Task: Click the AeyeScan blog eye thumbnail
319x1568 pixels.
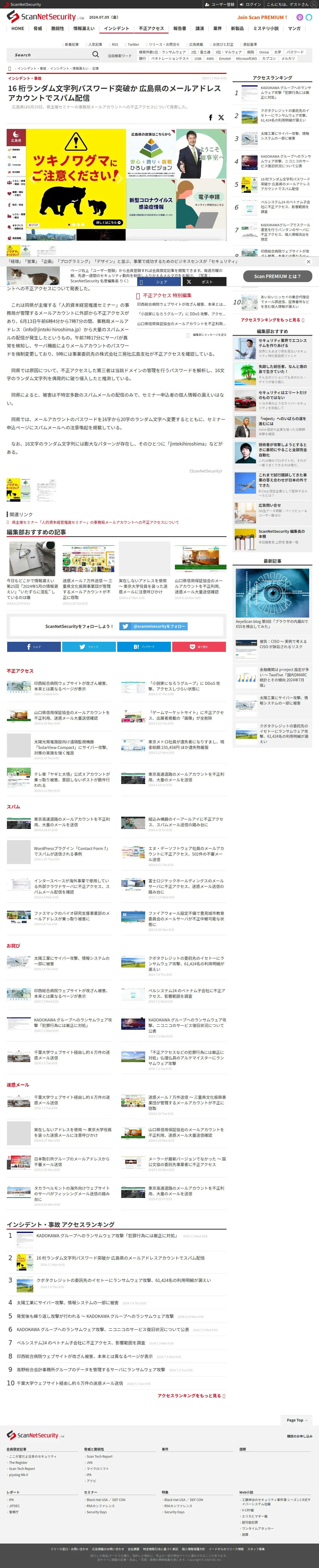Action: point(272,593)
